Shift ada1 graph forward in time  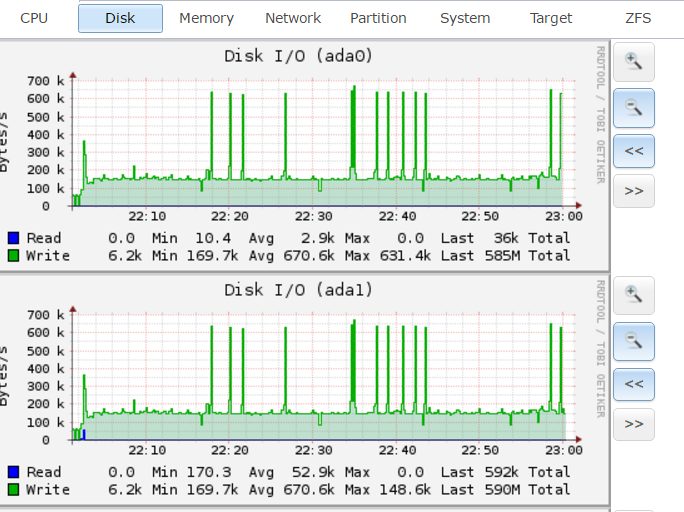click(634, 424)
